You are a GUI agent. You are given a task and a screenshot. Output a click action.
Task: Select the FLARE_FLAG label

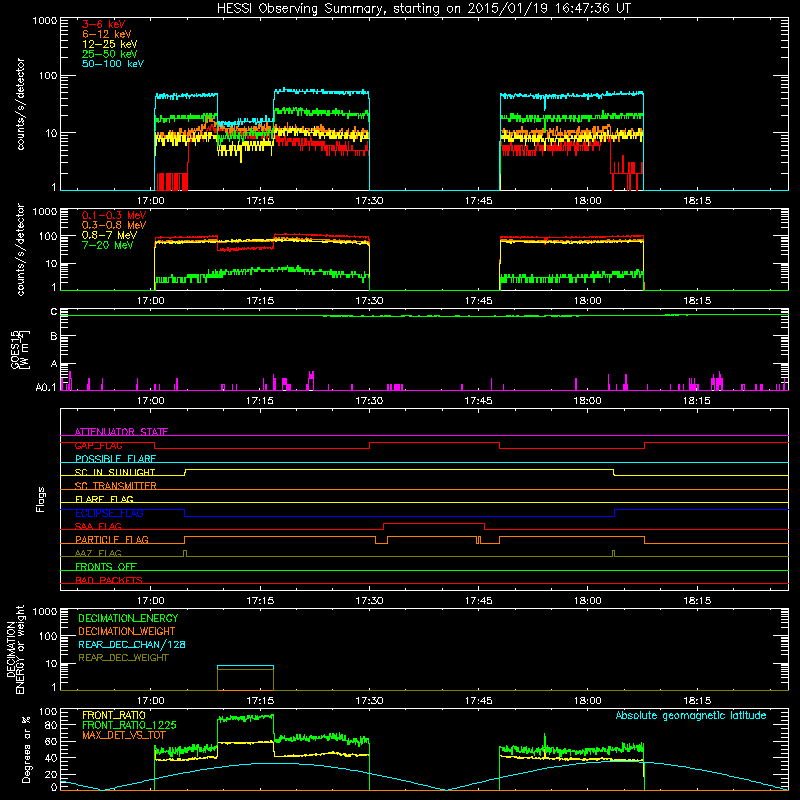(104, 499)
